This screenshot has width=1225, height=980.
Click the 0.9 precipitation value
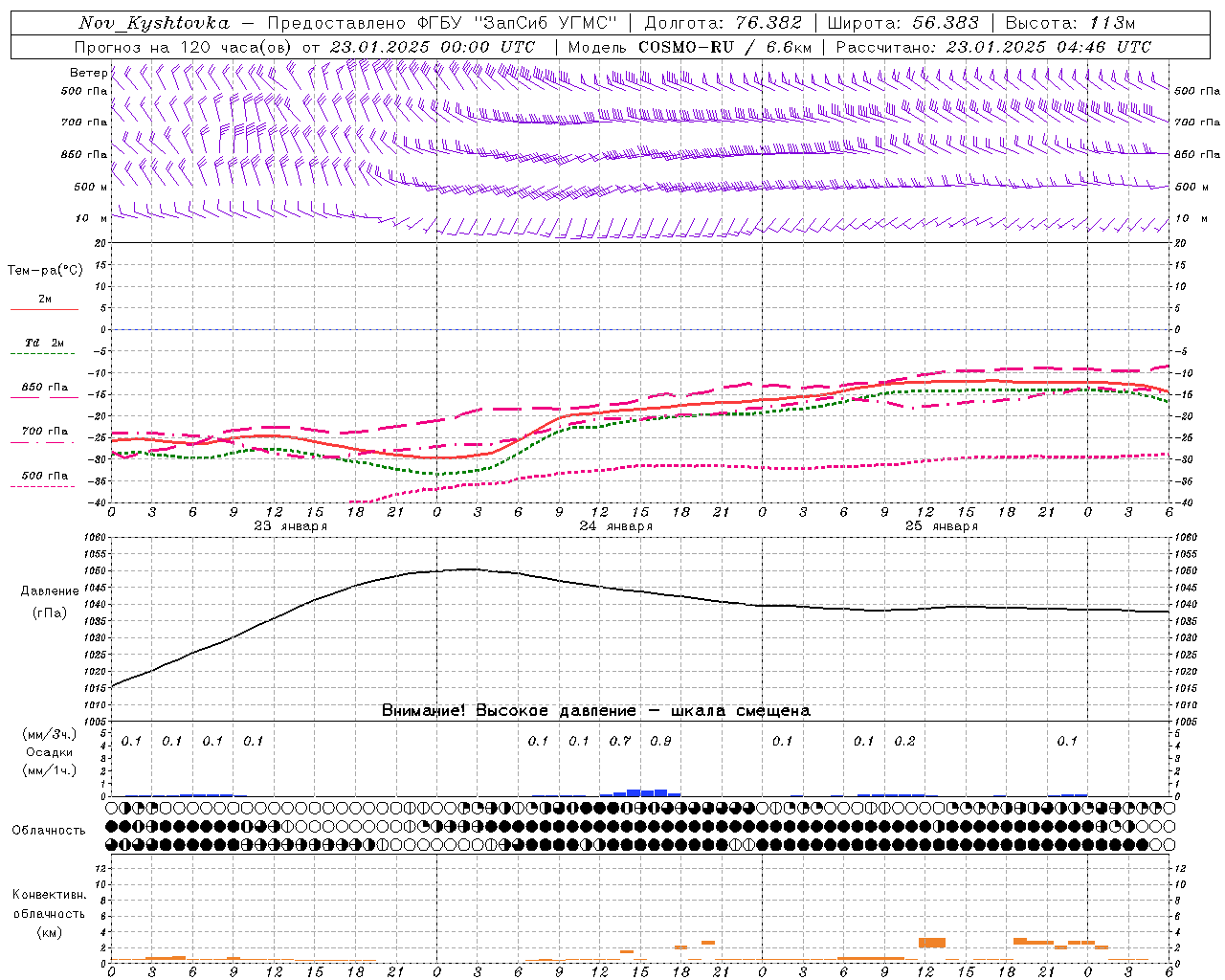click(x=660, y=741)
